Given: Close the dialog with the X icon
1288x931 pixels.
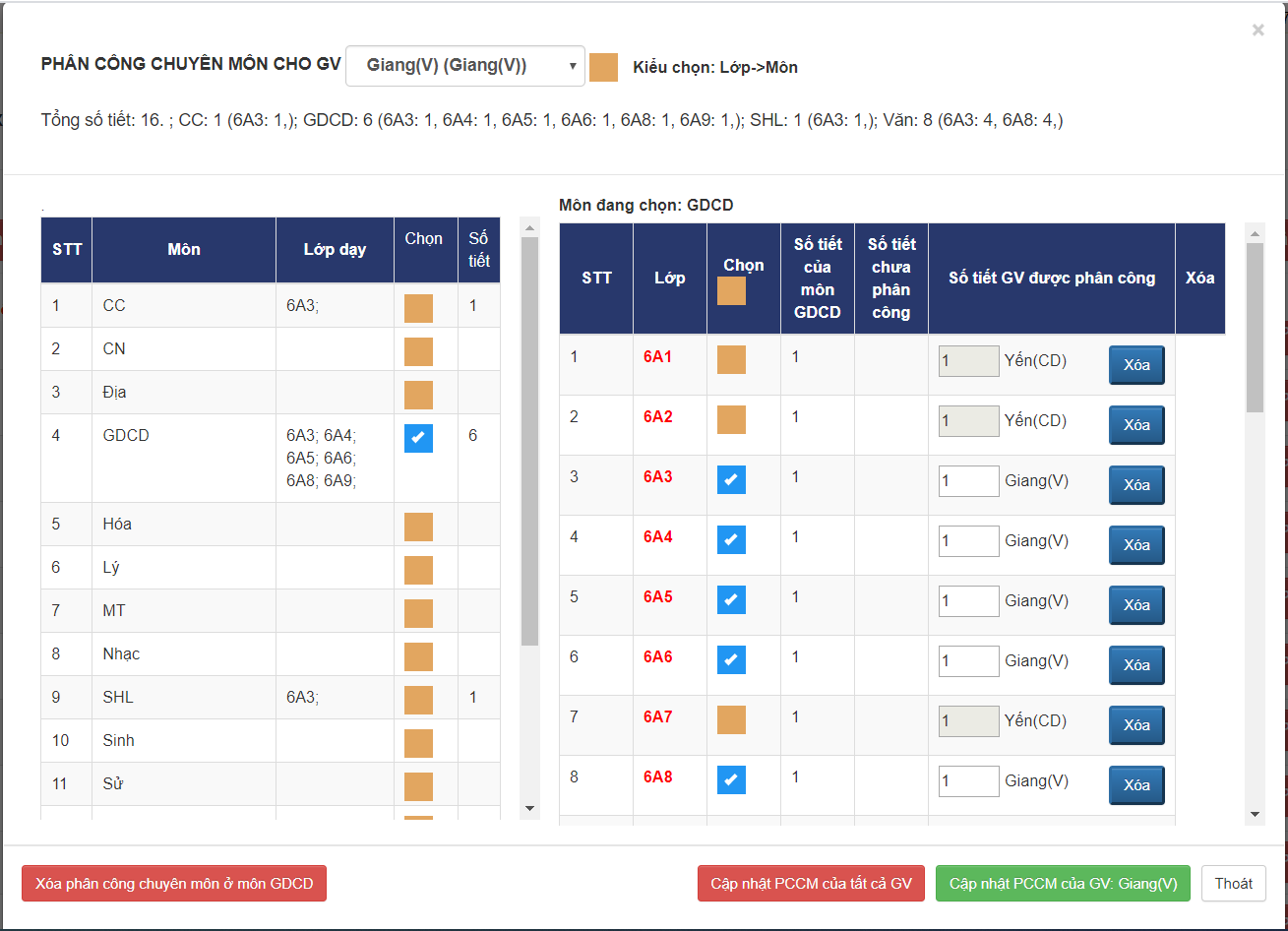Looking at the screenshot, I should click(x=1257, y=31).
